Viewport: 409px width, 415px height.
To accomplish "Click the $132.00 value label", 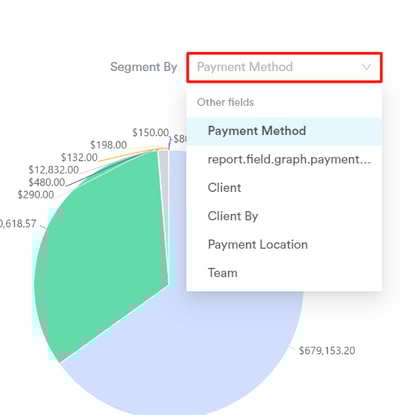I will (x=79, y=157).
